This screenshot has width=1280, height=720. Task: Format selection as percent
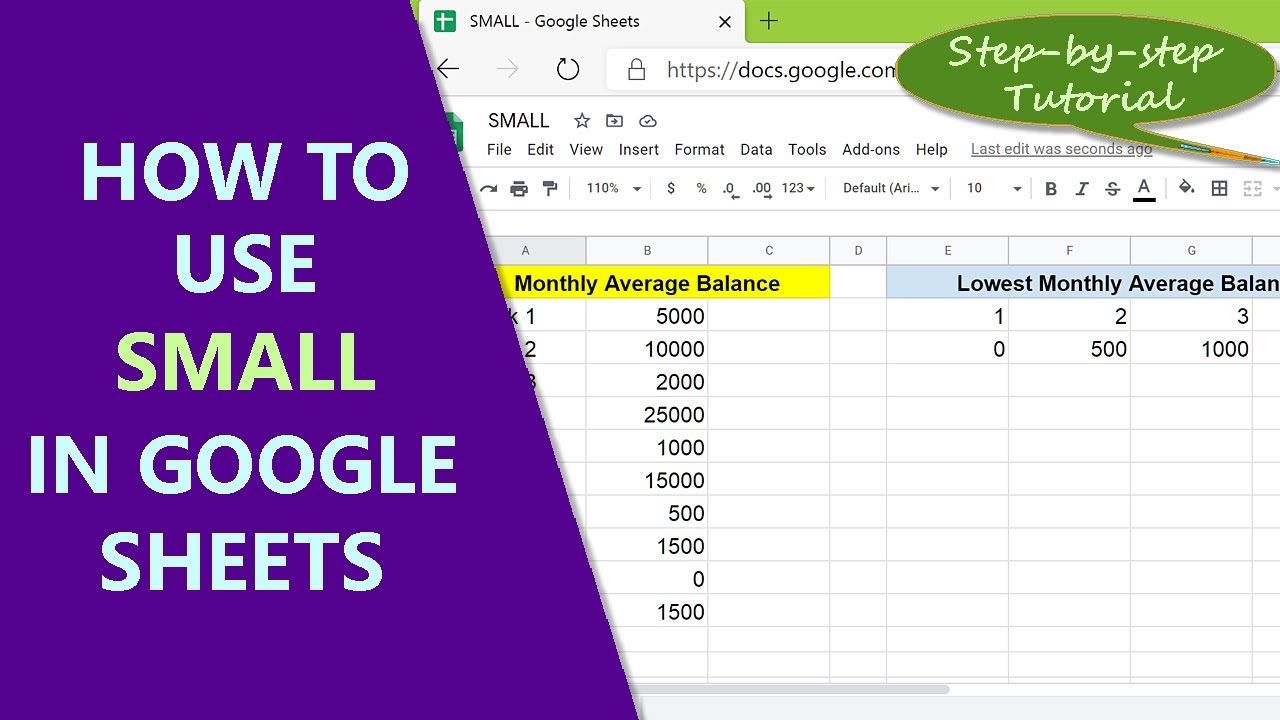click(x=700, y=188)
